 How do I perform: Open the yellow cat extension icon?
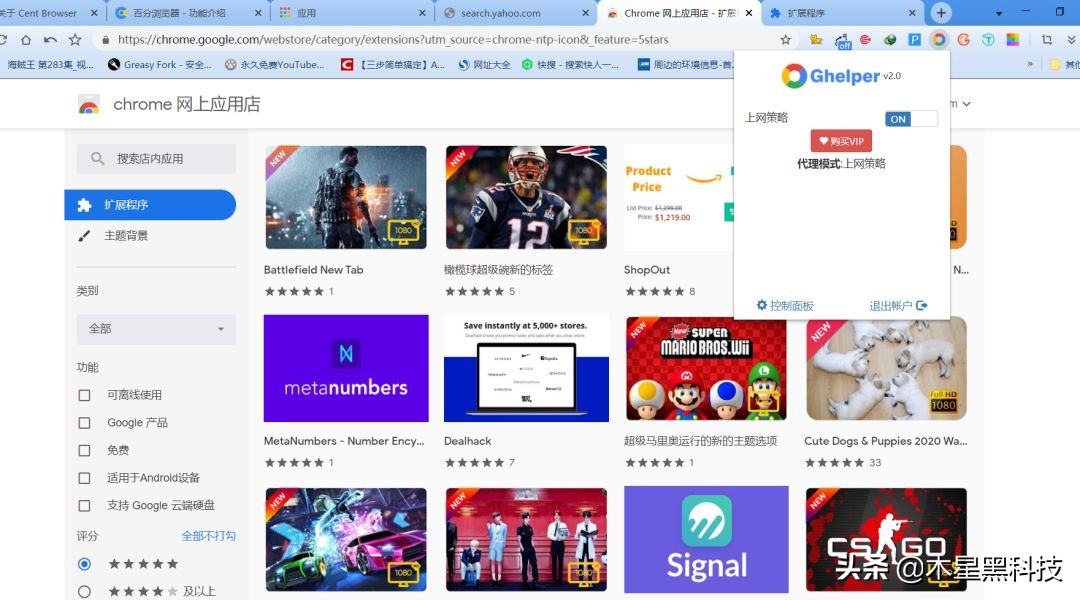(816, 40)
